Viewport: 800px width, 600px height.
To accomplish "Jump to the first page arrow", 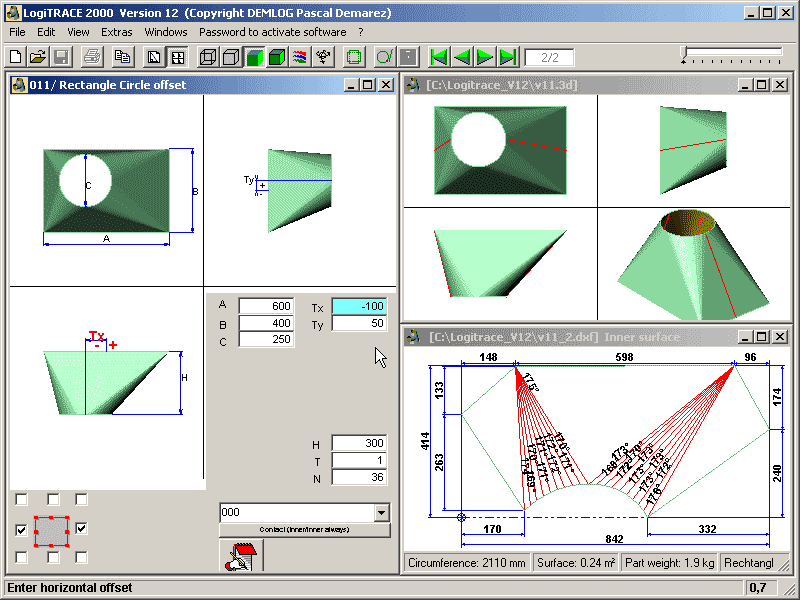I will (x=439, y=57).
